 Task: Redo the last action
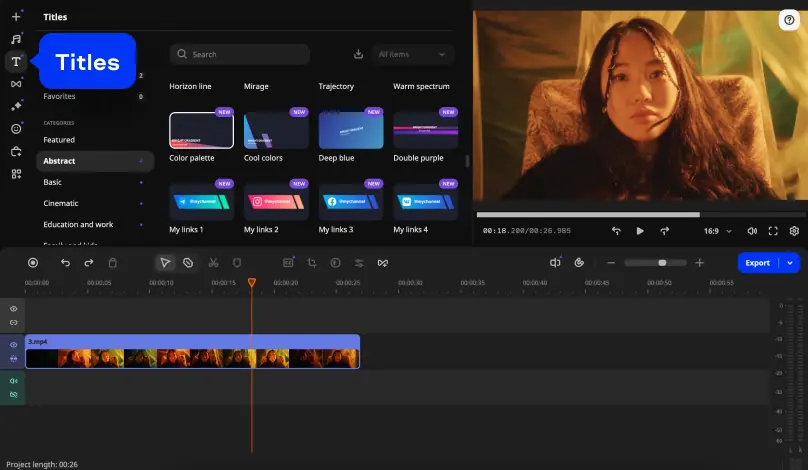coord(89,263)
